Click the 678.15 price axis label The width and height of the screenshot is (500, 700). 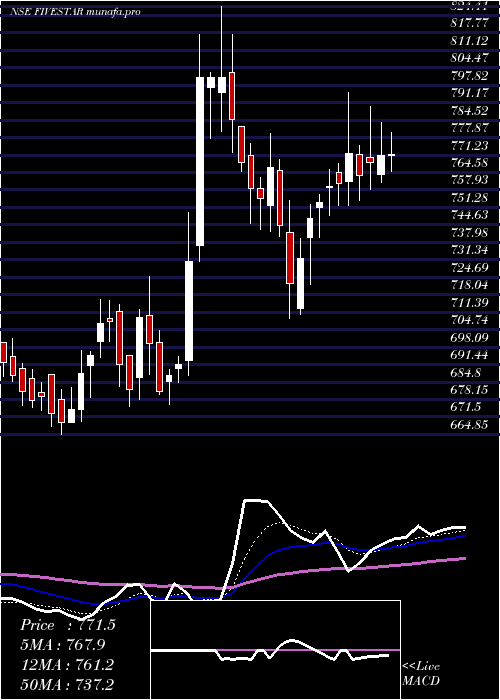coord(469,390)
